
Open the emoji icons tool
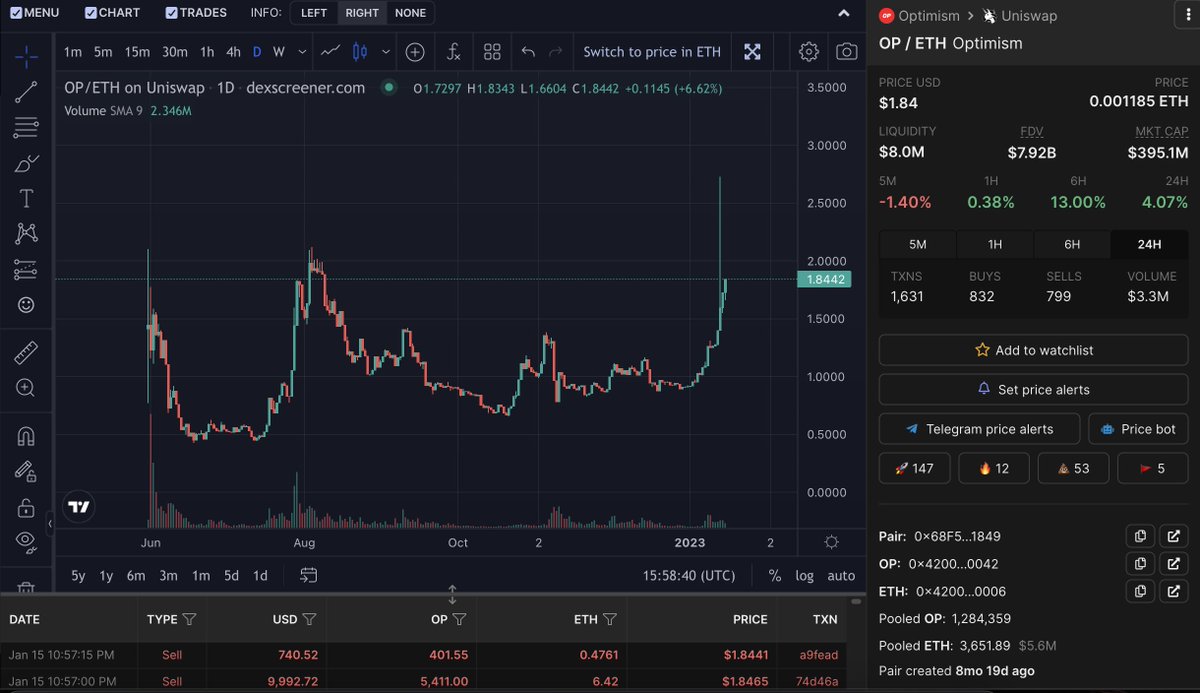tap(27, 304)
